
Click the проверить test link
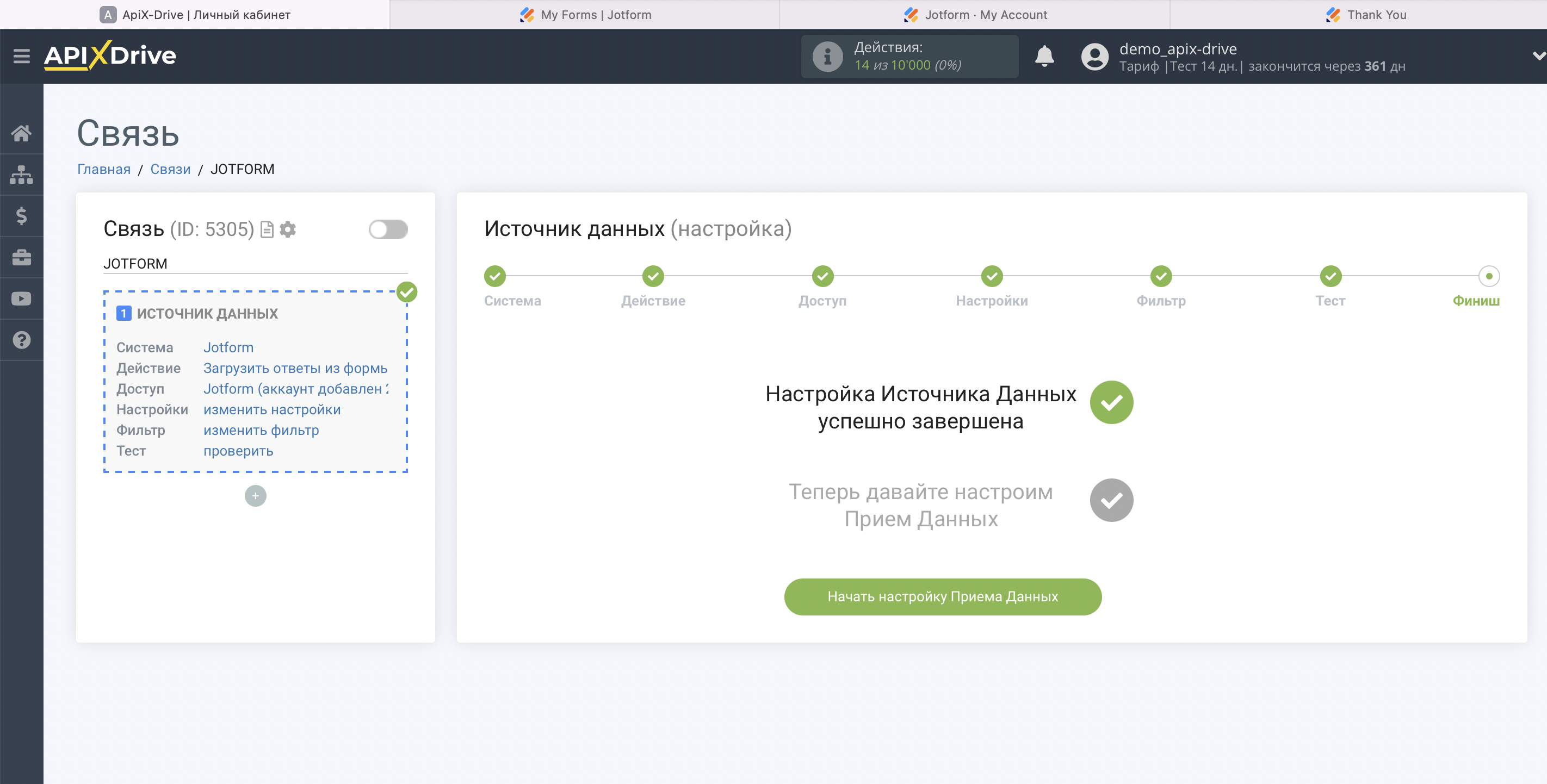[x=238, y=451]
